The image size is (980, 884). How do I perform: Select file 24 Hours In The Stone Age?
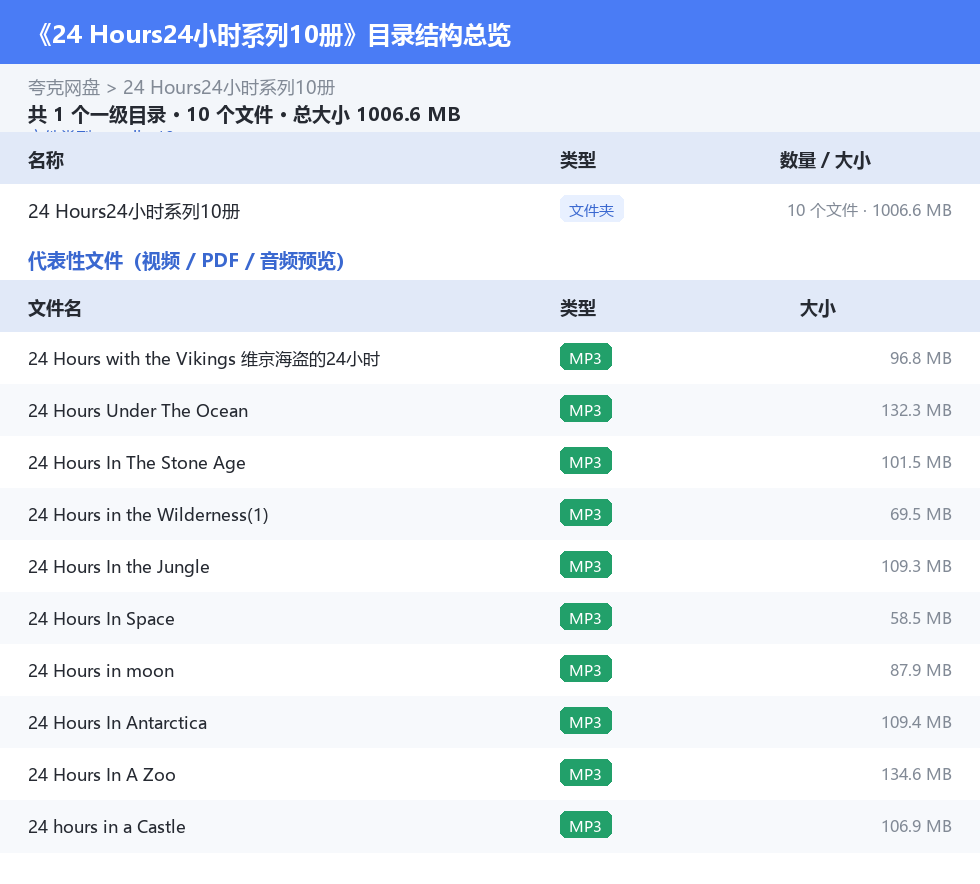click(x=490, y=462)
